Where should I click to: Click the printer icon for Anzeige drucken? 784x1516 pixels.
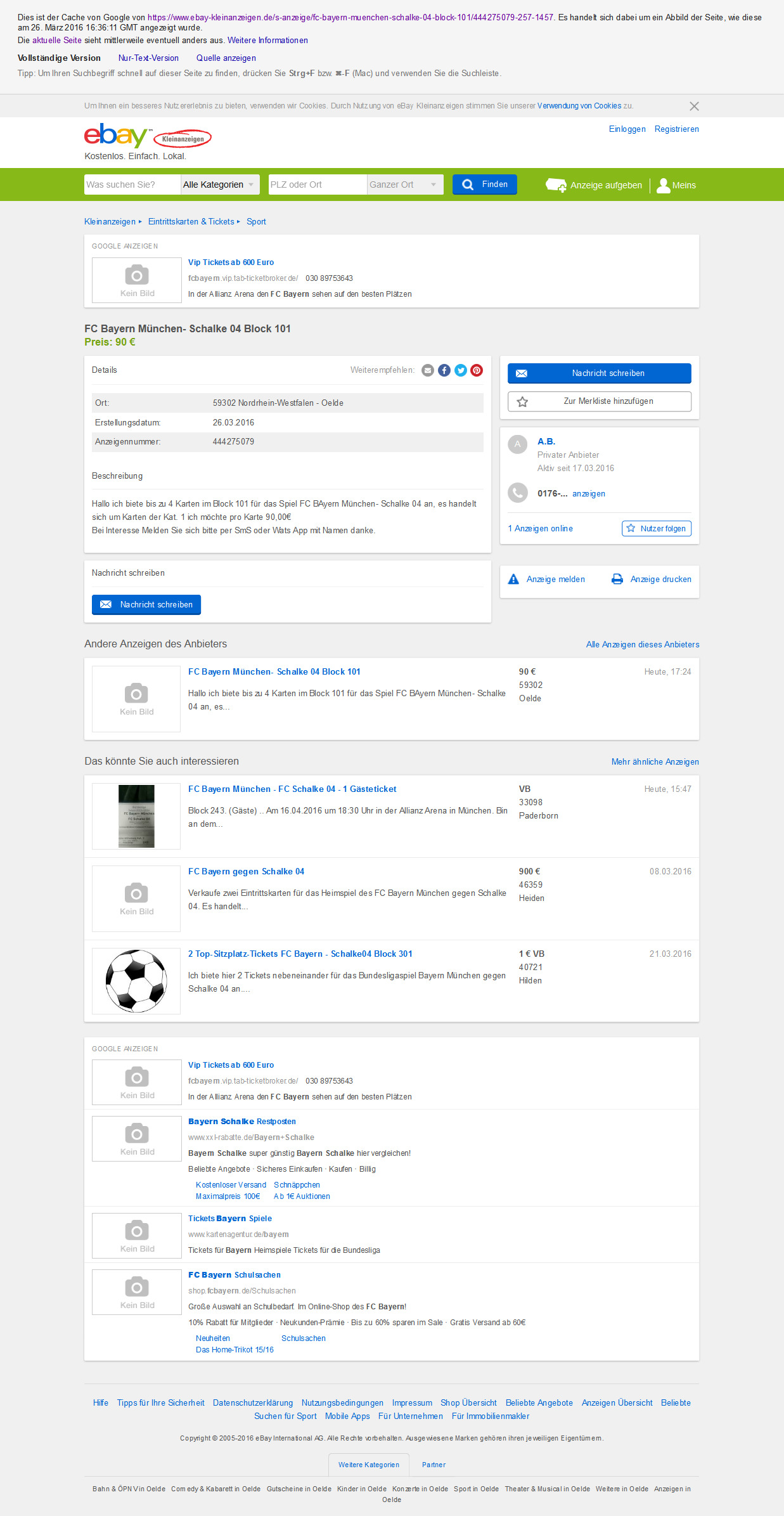[617, 579]
